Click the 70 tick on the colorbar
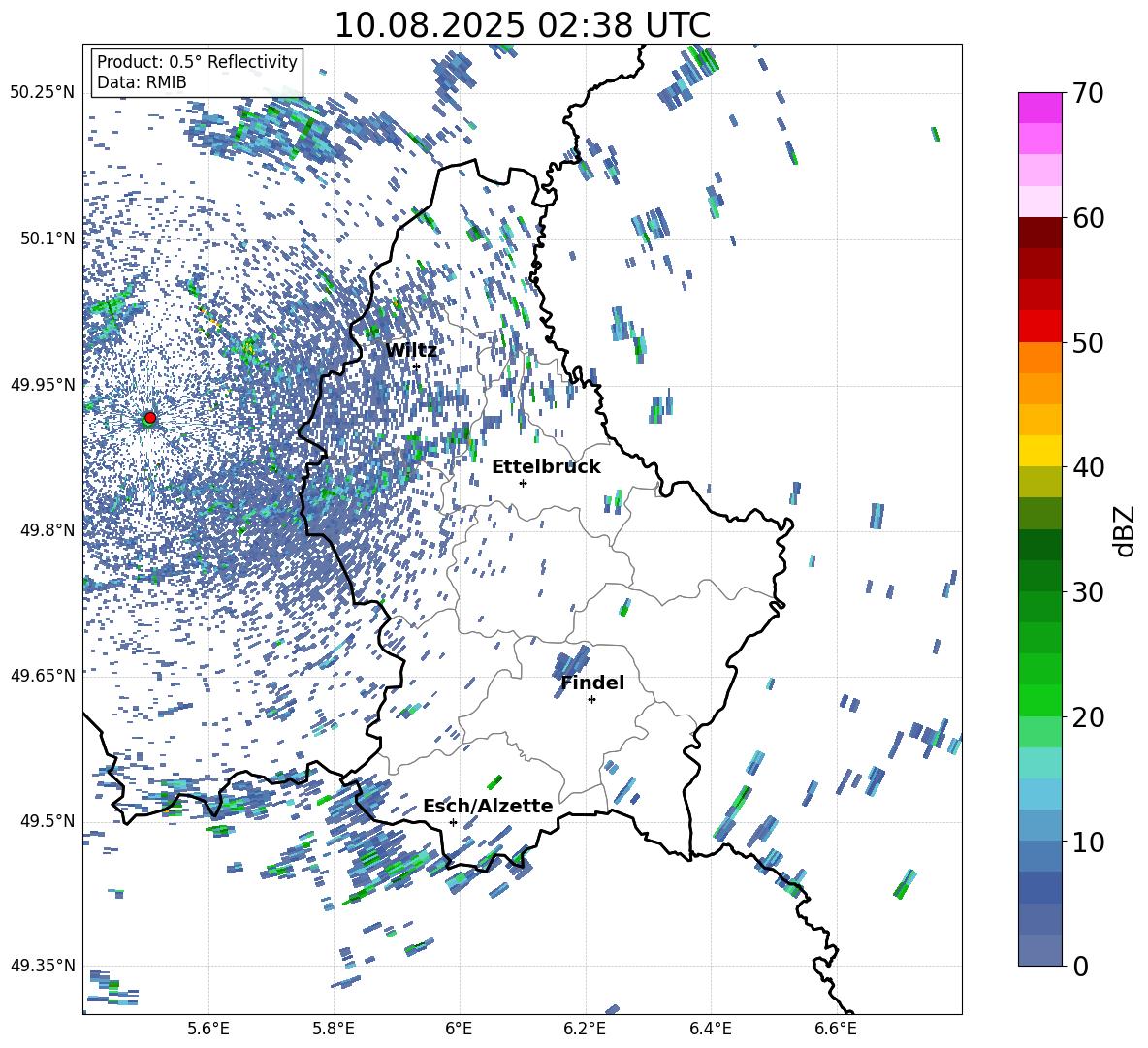The height and width of the screenshot is (1048, 1148). tap(1088, 94)
